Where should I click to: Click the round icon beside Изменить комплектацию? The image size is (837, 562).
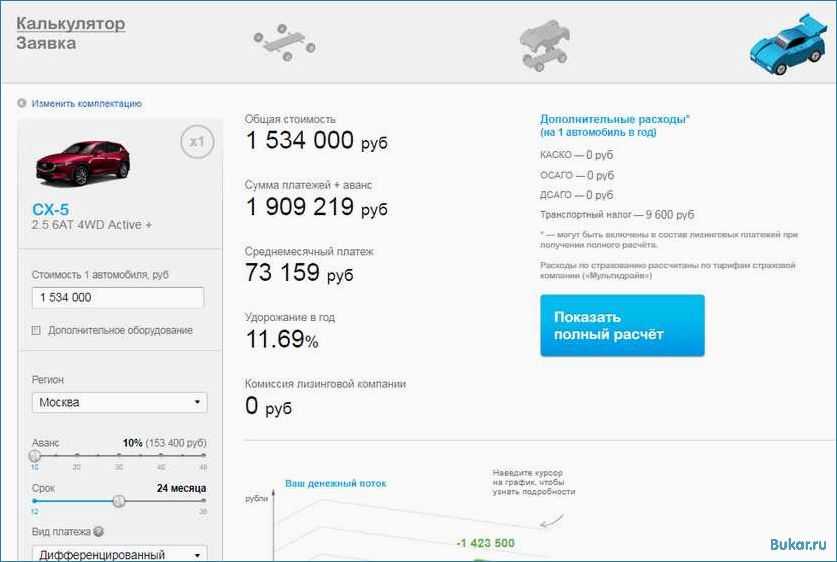pos(22,103)
